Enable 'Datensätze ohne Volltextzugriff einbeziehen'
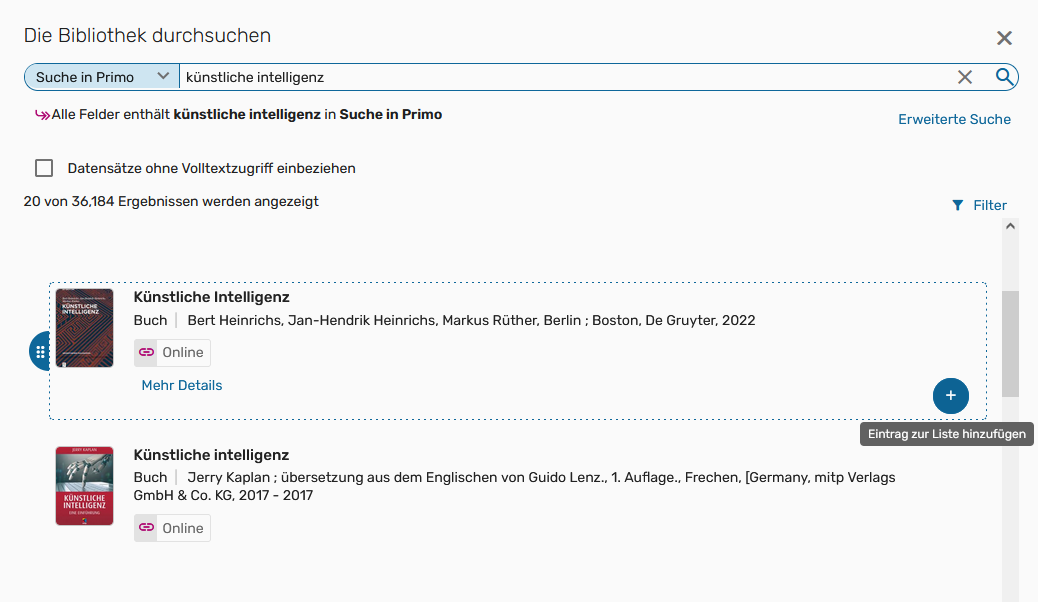Image resolution: width=1038 pixels, height=602 pixels. [44, 167]
